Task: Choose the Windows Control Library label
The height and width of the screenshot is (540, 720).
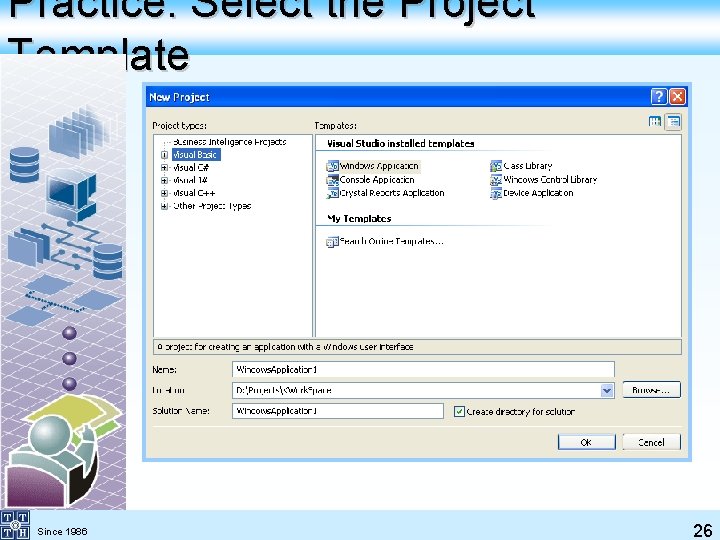Action: point(550,180)
